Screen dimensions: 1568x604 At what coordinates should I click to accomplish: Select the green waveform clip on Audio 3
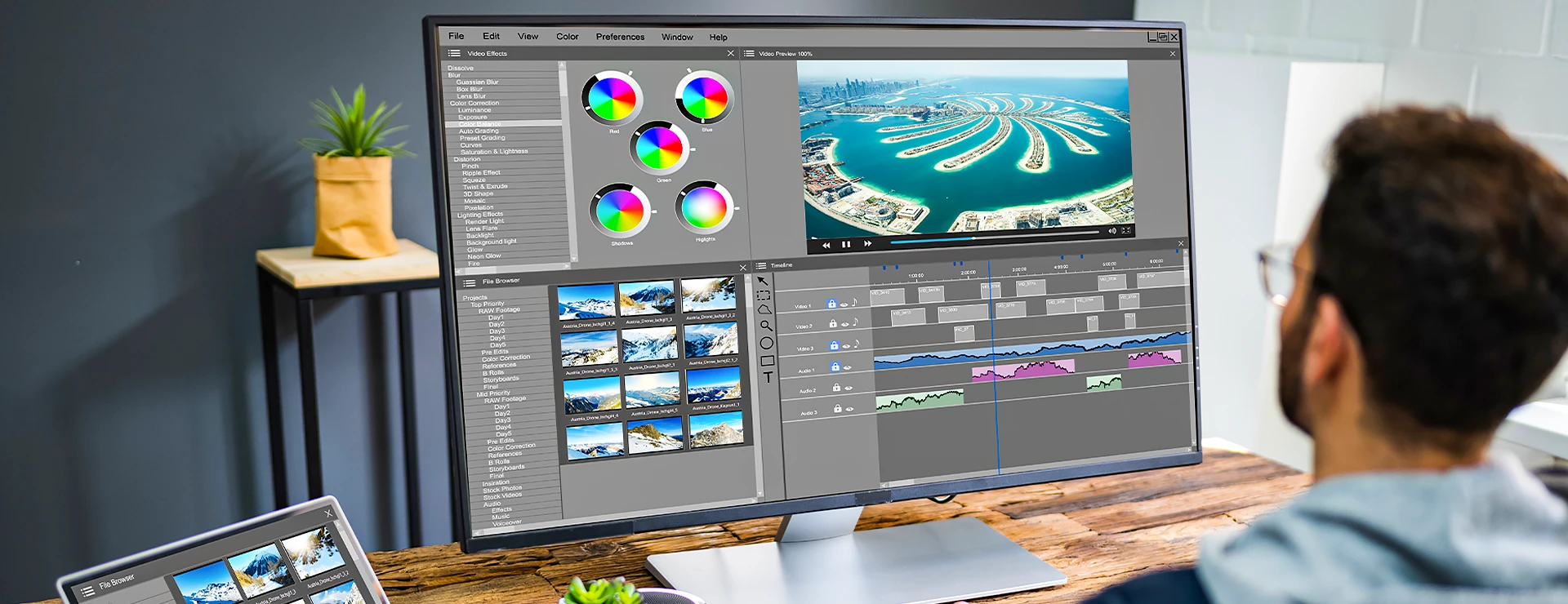[x=920, y=398]
